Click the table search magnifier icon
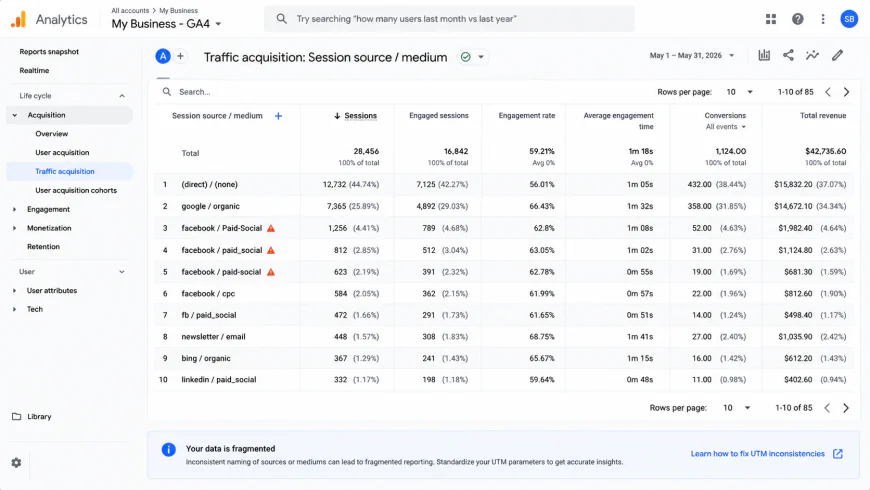870x490 pixels. click(x=166, y=92)
